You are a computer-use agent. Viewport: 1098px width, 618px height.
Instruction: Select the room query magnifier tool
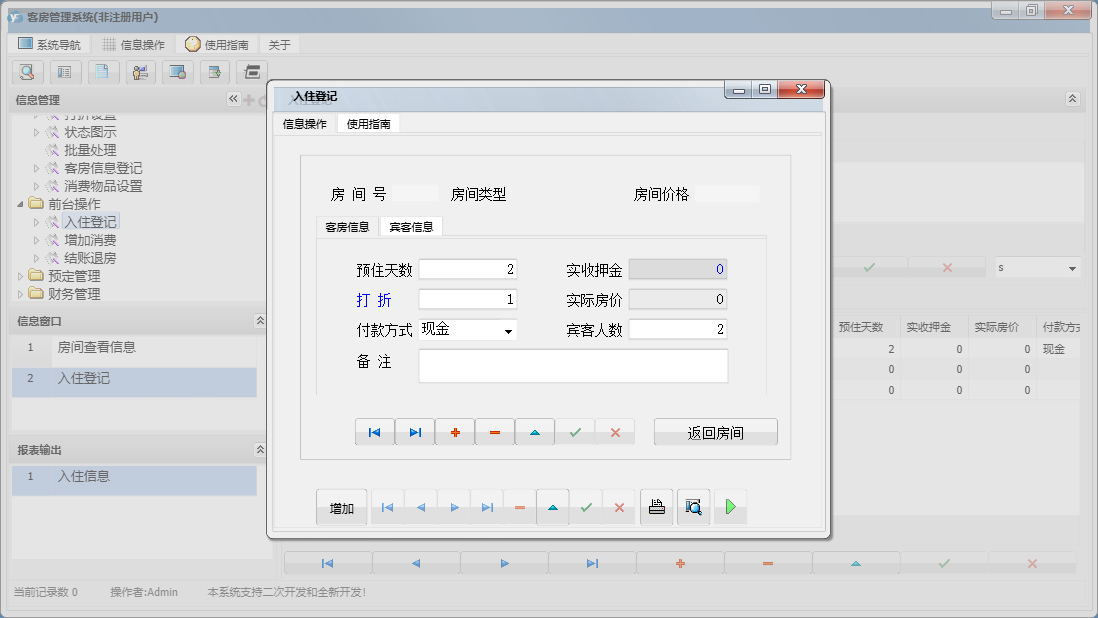27,72
